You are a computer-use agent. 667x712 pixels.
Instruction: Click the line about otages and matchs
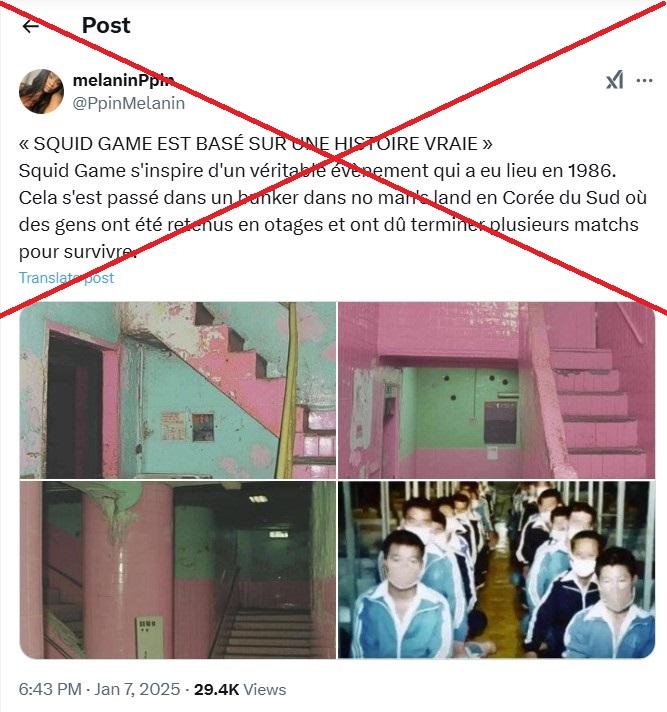click(329, 225)
